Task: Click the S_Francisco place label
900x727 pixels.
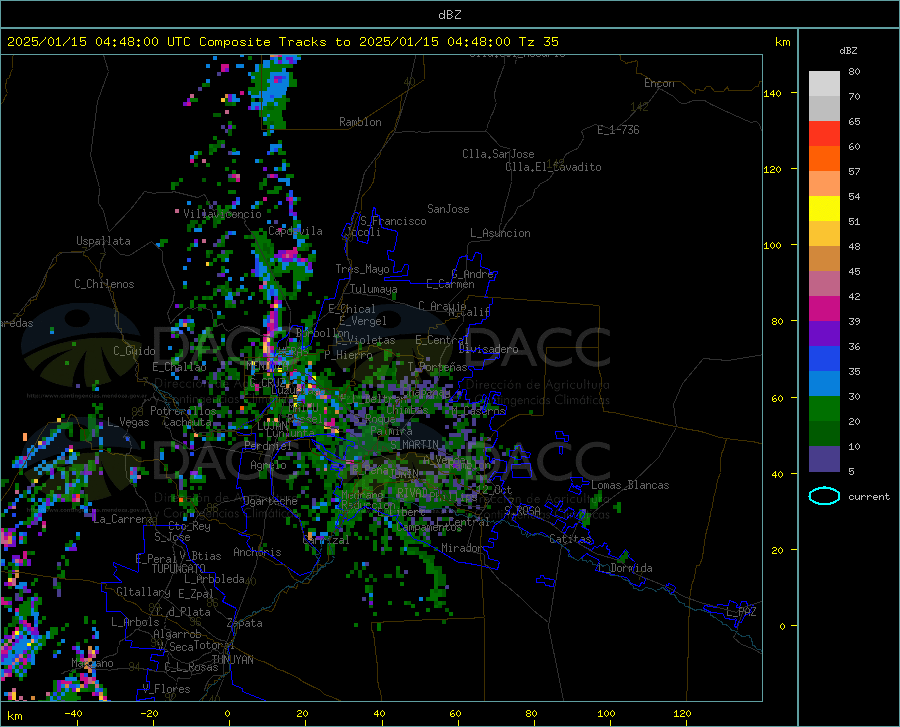Action: tap(393, 221)
